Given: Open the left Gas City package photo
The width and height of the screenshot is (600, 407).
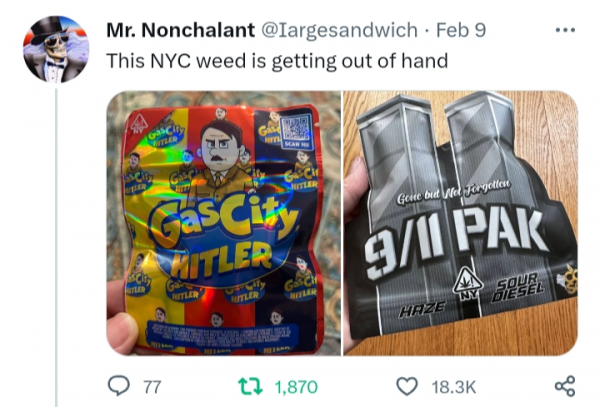Looking at the screenshot, I should click(x=223, y=223).
